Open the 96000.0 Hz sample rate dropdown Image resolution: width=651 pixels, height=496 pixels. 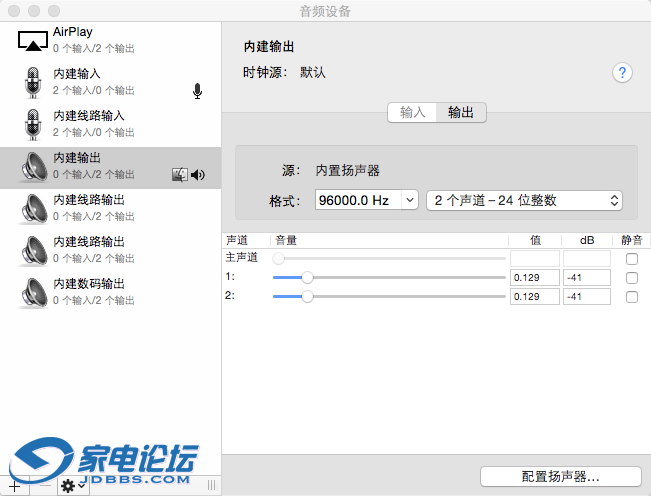410,200
